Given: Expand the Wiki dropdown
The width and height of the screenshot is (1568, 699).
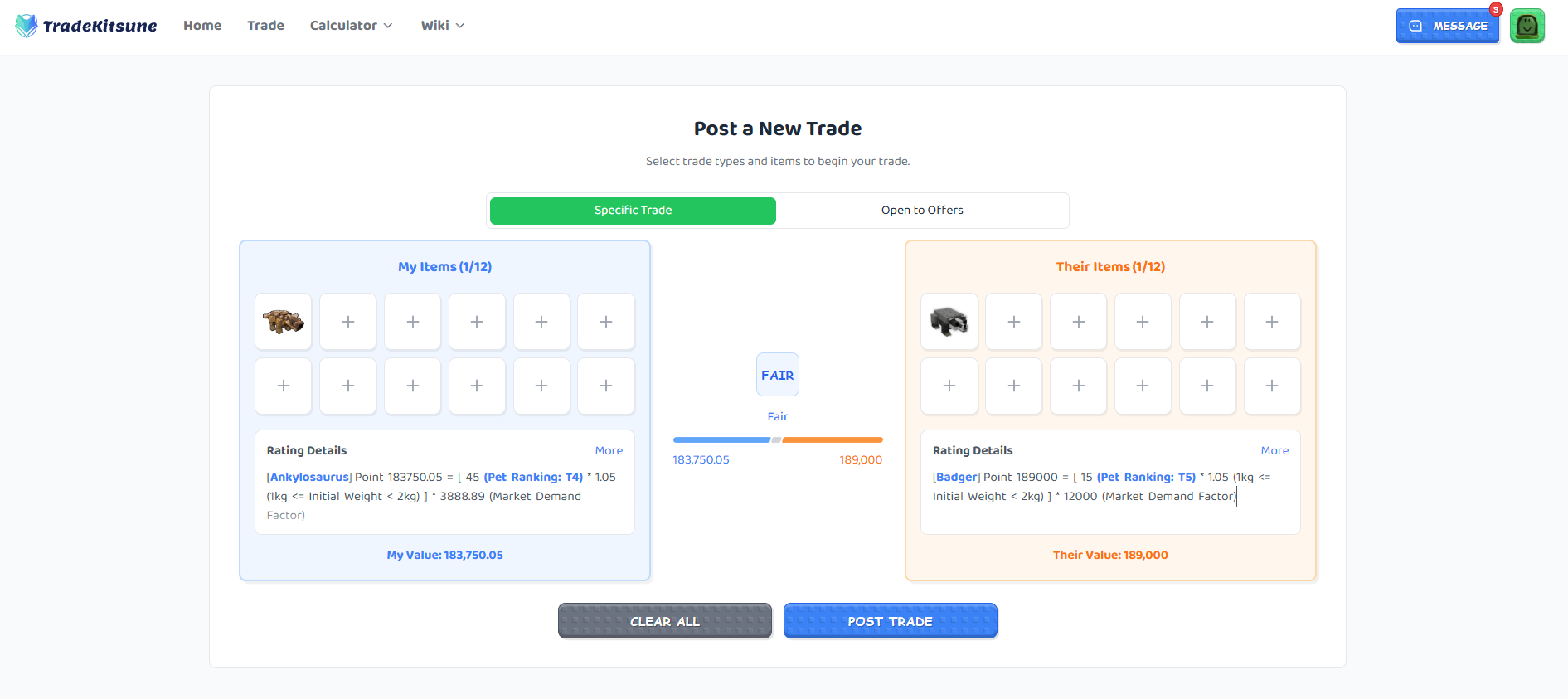Looking at the screenshot, I should 441,25.
